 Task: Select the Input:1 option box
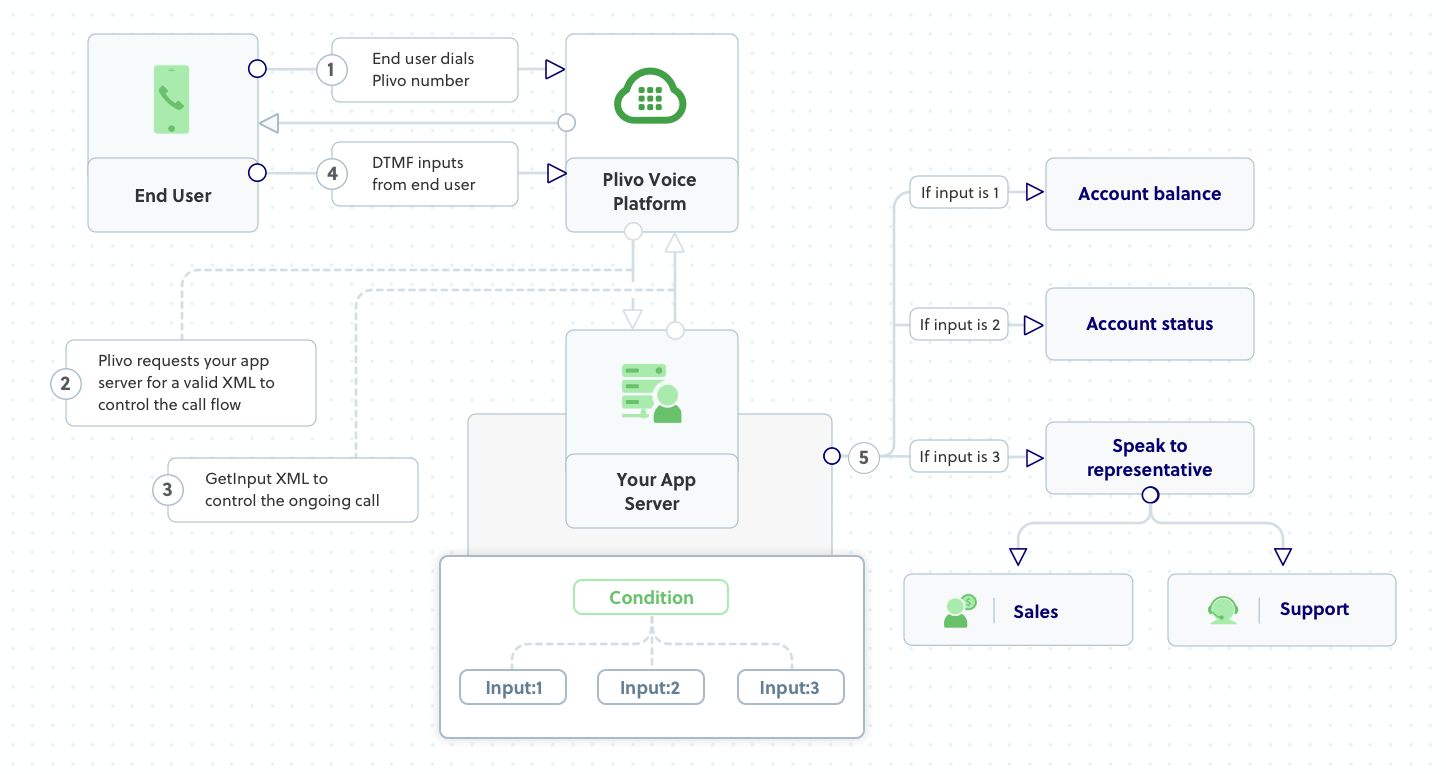(513, 688)
